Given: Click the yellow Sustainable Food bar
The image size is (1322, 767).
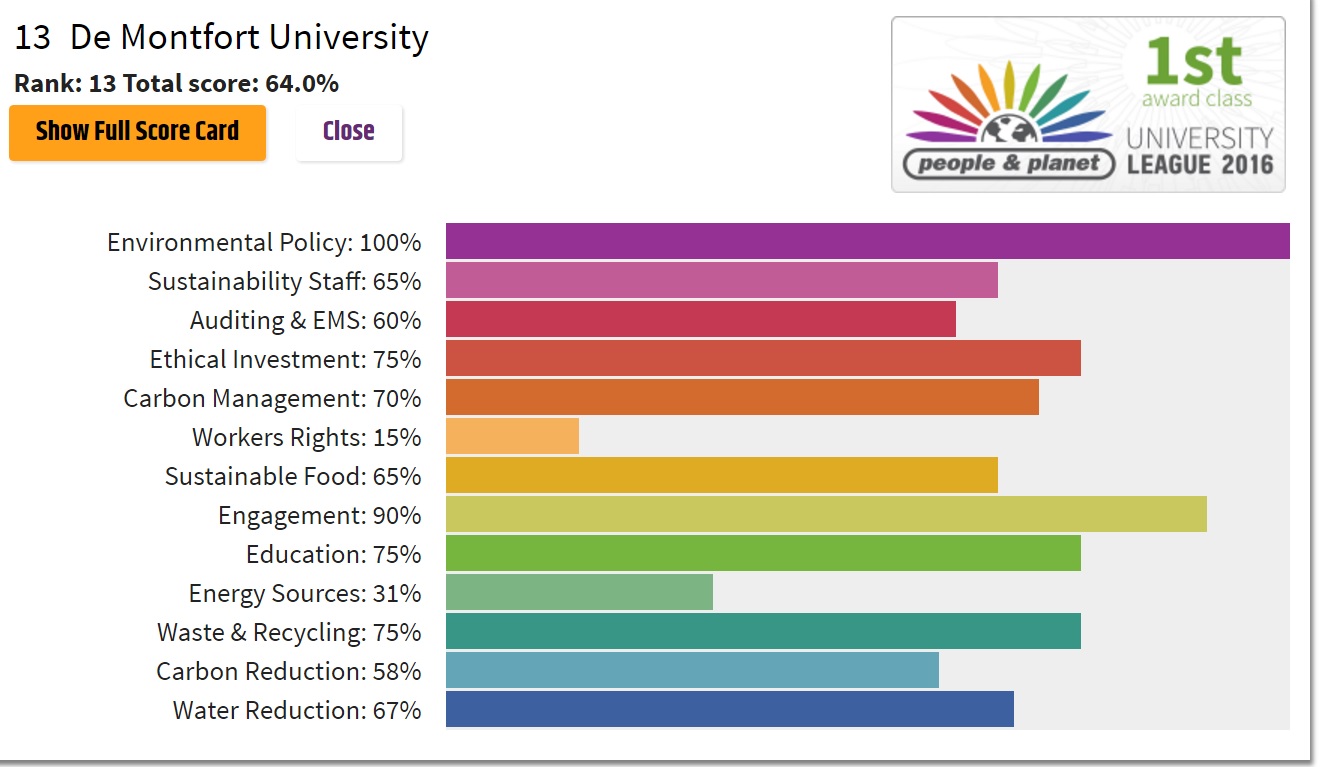Looking at the screenshot, I should click(x=721, y=476).
